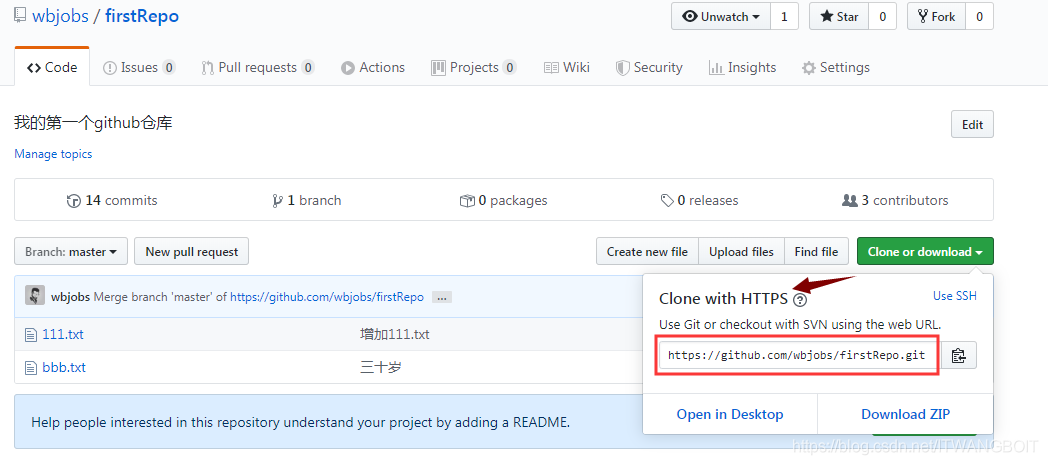The width and height of the screenshot is (1048, 465).
Task: Click Find file button
Action: click(x=816, y=252)
